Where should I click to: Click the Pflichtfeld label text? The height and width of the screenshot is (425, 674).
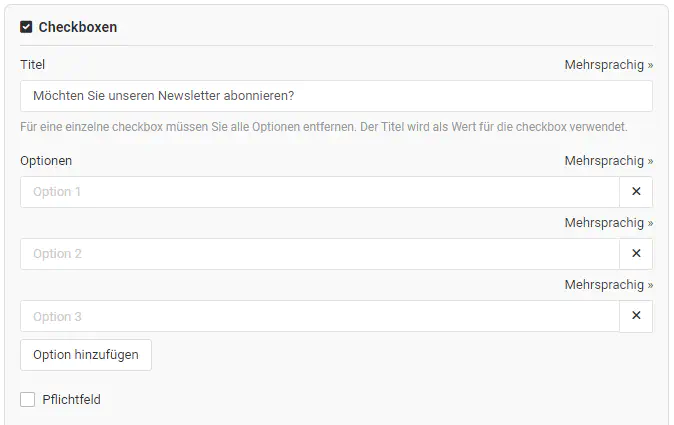pyautogui.click(x=71, y=400)
